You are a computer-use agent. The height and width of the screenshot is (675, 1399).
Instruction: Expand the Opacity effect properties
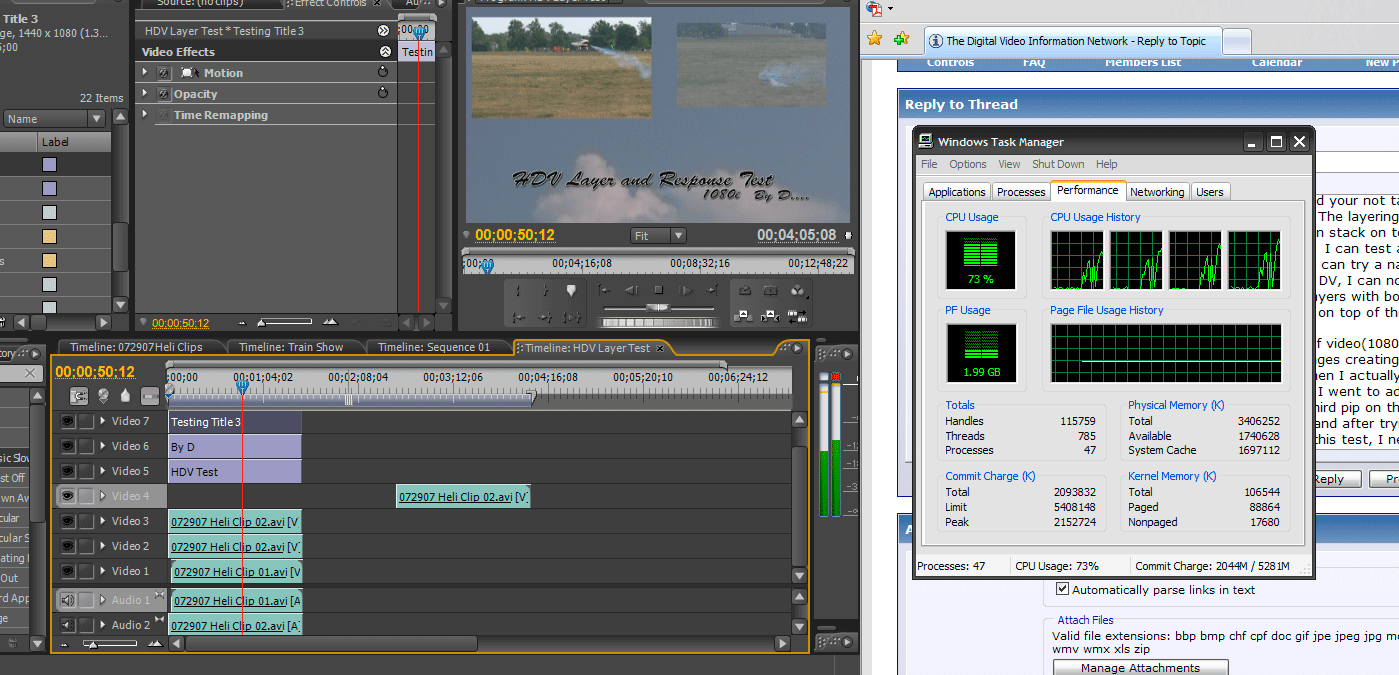[144, 93]
